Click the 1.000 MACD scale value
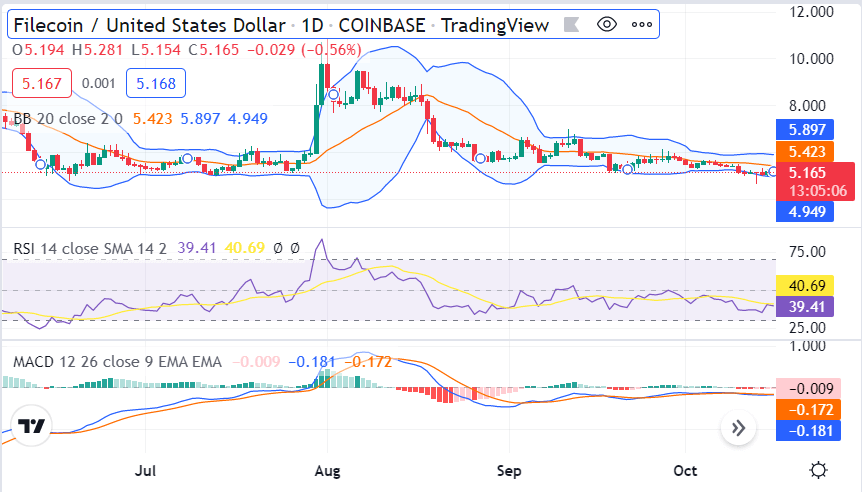The width and height of the screenshot is (862, 492). [807, 346]
